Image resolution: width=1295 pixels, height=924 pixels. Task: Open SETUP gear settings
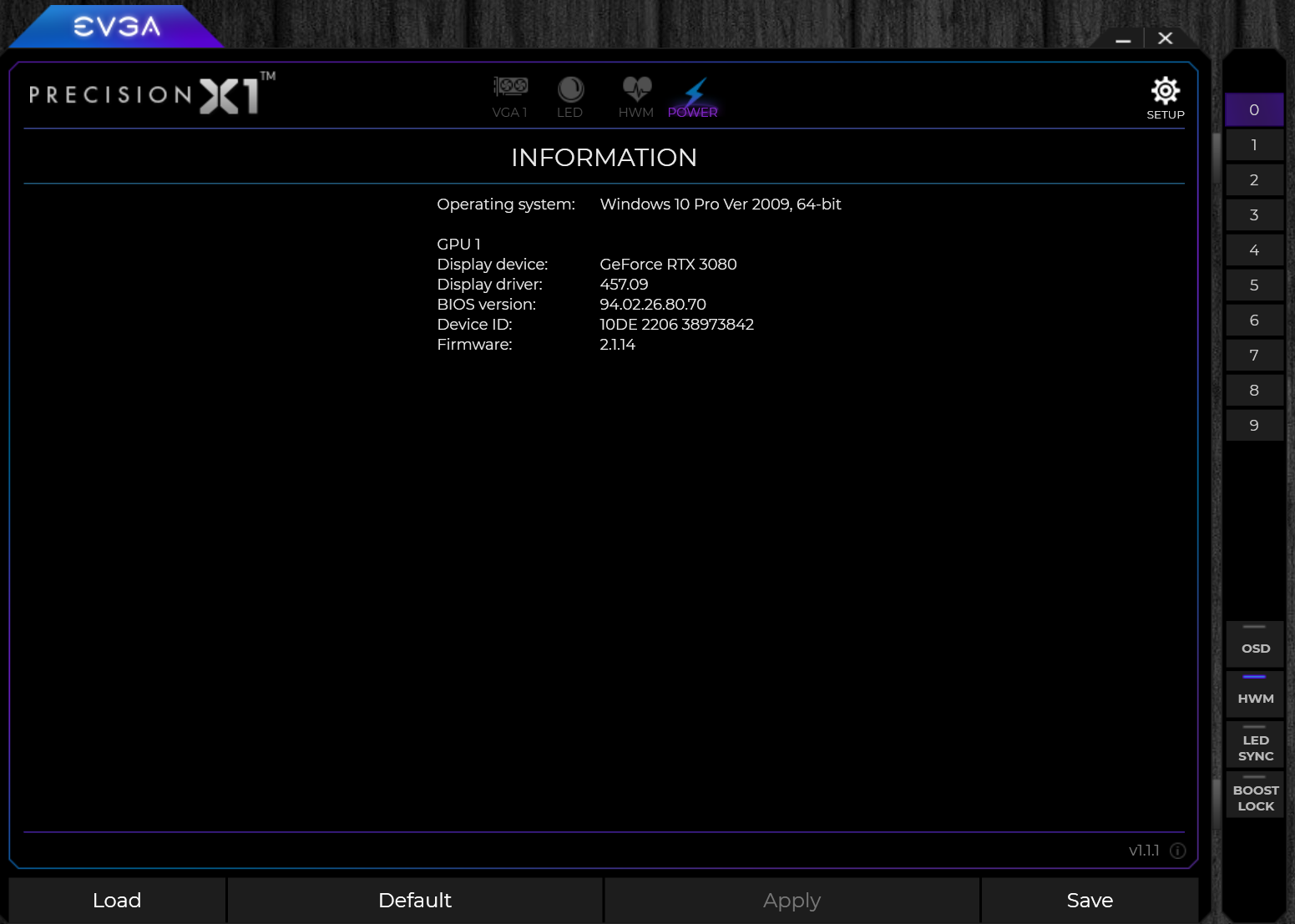tap(1166, 98)
